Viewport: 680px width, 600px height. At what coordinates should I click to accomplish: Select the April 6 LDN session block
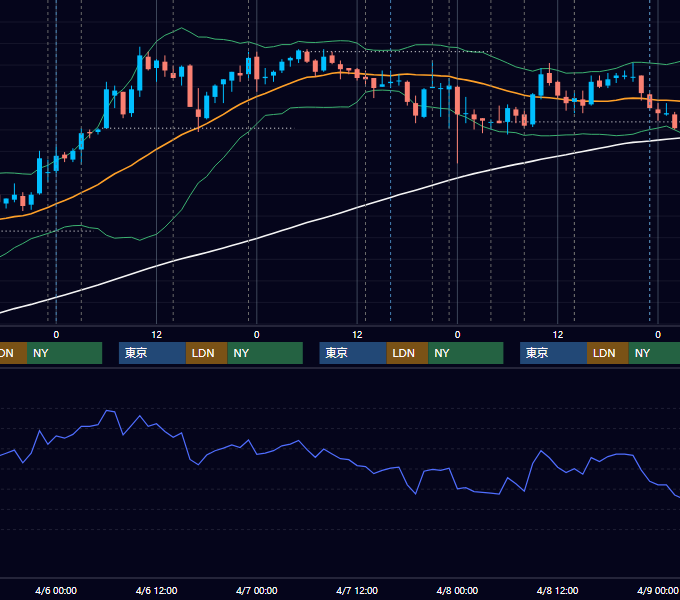pos(206,353)
